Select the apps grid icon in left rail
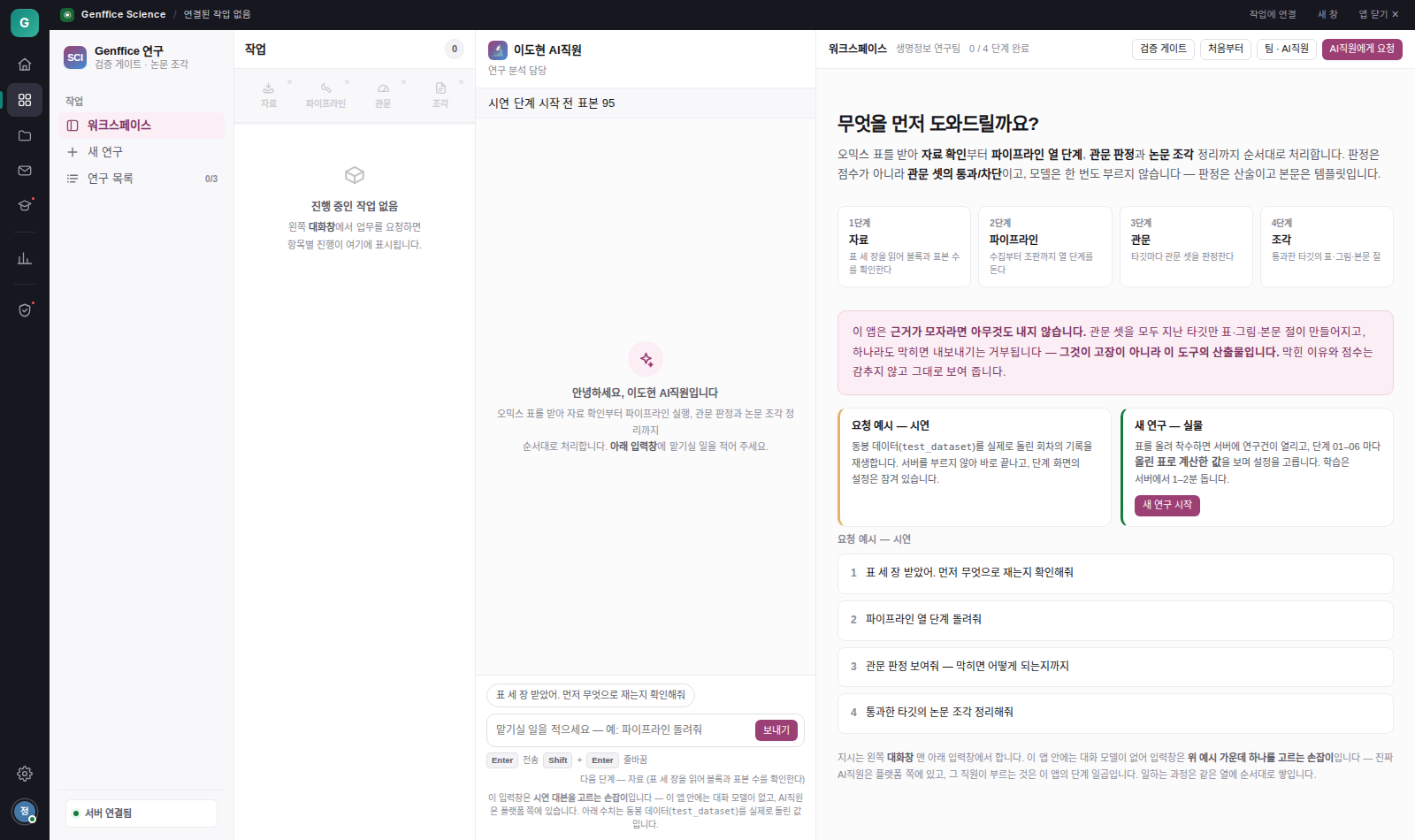This screenshot has height=840, width=1415. (x=25, y=100)
